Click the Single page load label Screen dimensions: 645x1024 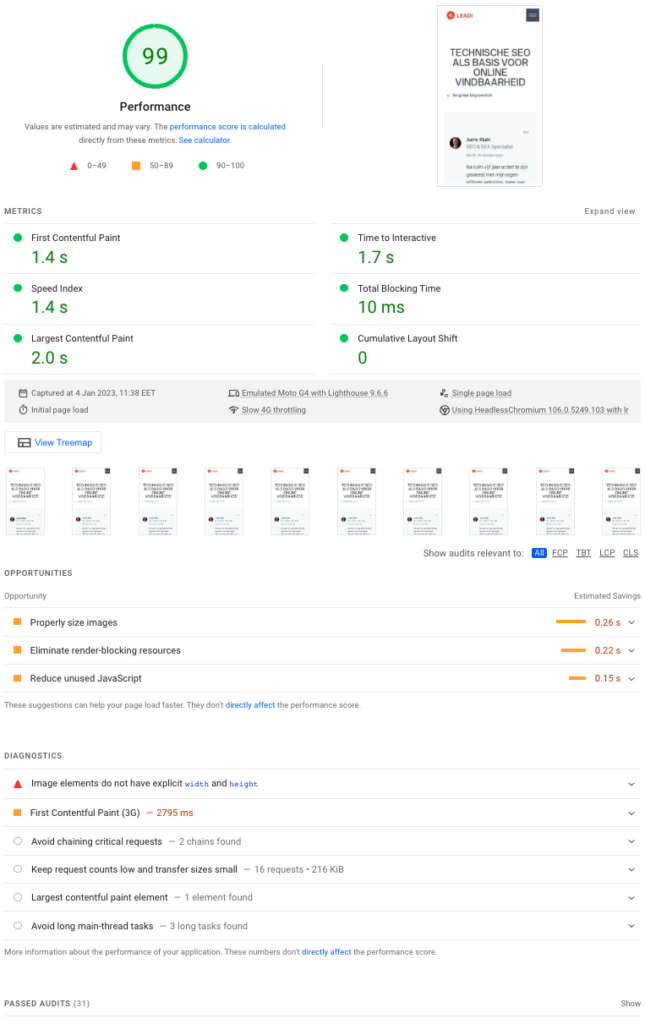[481, 393]
